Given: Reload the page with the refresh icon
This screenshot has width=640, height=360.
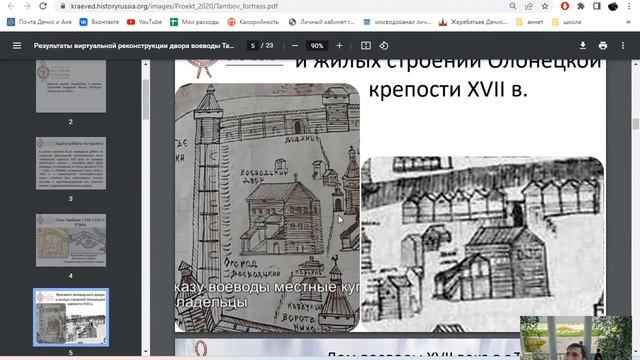Looking at the screenshot, I should 43,6.
